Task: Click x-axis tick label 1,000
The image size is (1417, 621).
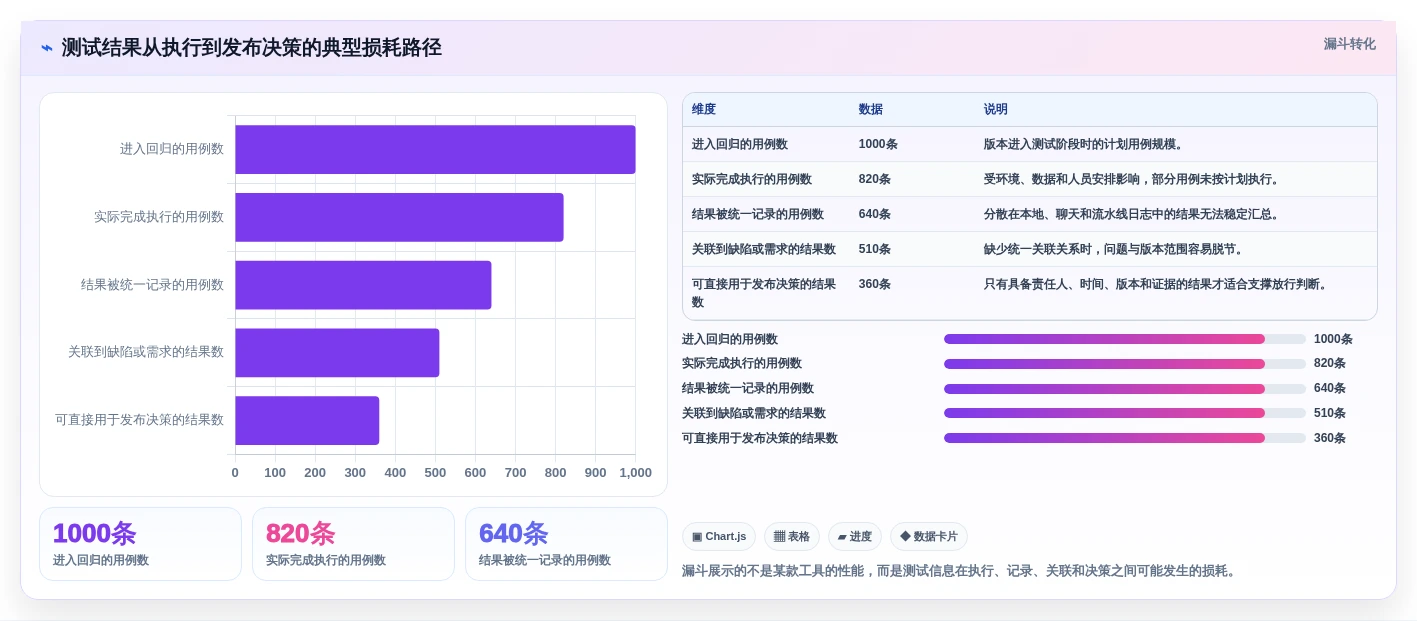Action: pyautogui.click(x=635, y=473)
